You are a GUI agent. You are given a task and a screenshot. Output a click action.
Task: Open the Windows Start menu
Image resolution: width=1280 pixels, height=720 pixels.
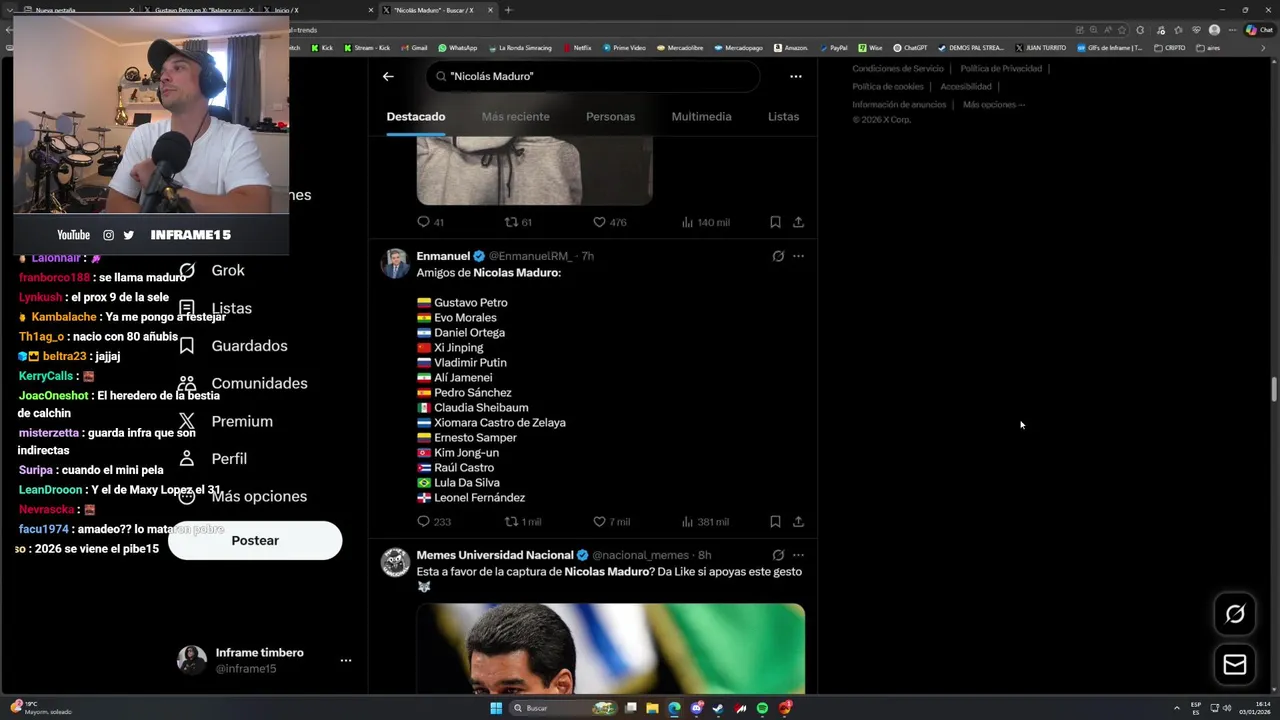click(496, 708)
